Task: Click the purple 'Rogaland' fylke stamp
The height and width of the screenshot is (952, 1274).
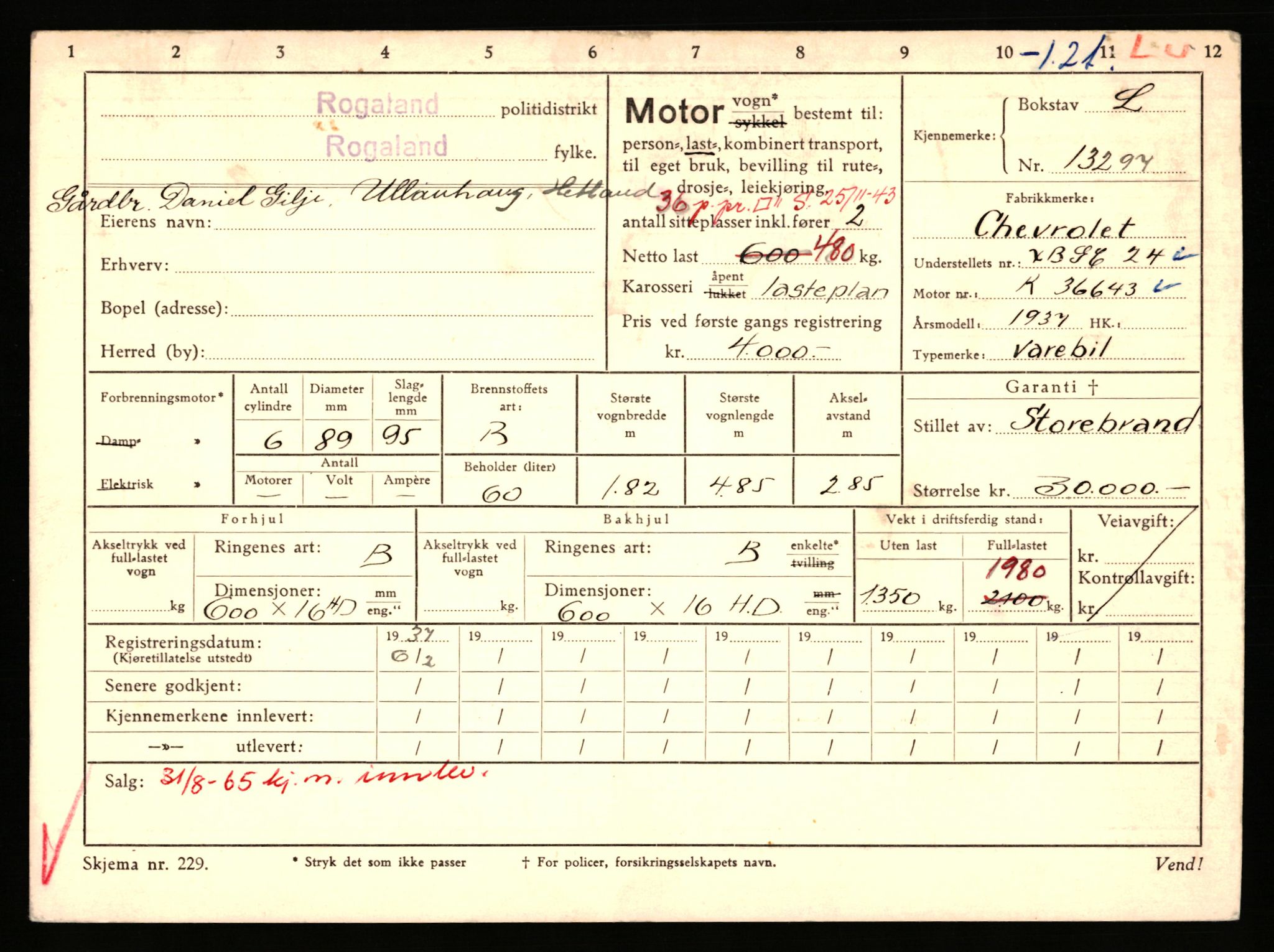Action: (386, 146)
